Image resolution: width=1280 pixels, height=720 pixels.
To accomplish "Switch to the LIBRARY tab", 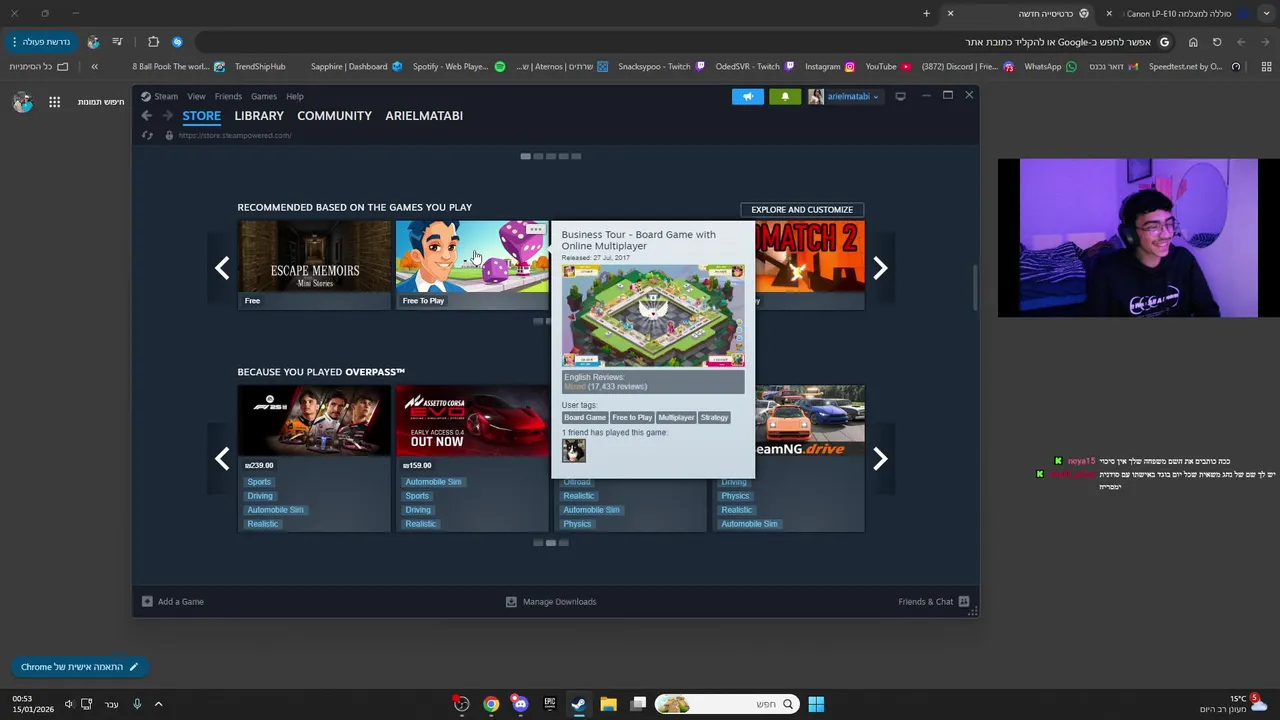I will pos(259,115).
